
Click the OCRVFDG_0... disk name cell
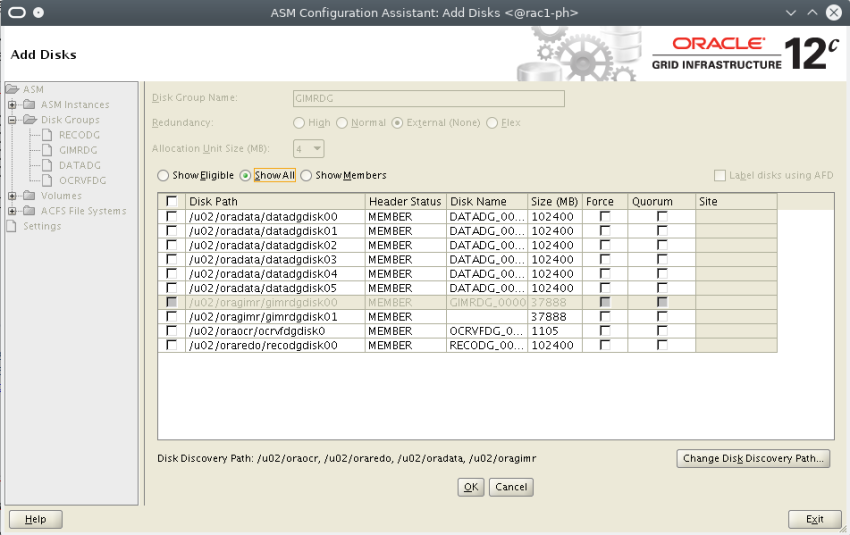pos(487,331)
